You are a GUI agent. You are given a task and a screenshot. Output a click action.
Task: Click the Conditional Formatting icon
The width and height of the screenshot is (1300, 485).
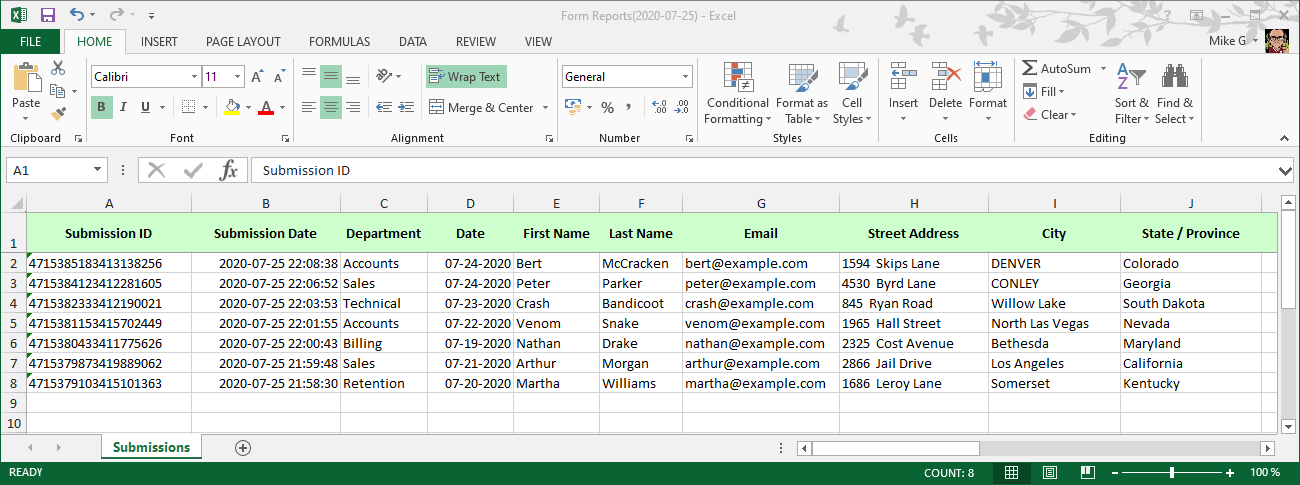point(737,78)
